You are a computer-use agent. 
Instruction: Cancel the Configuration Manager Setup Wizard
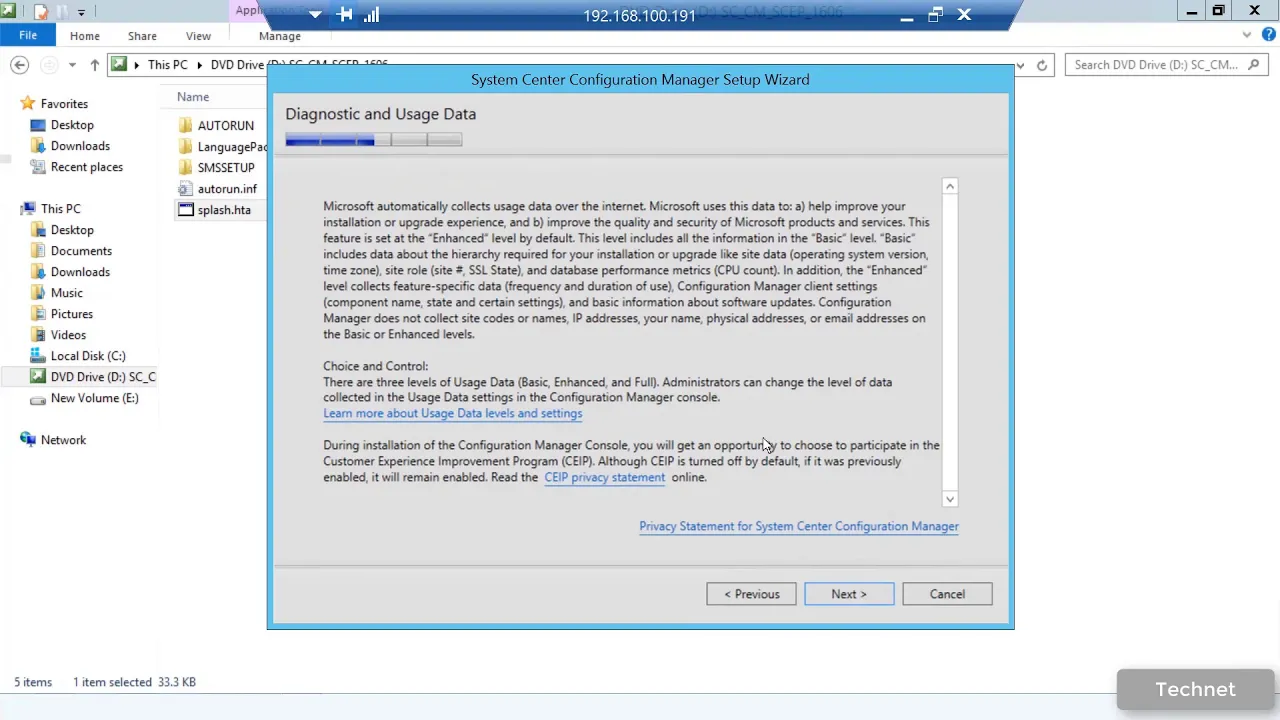(x=947, y=594)
